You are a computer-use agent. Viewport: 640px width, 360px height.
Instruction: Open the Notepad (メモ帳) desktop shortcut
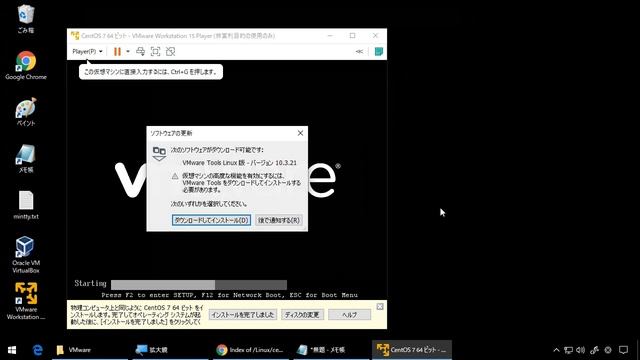pyautogui.click(x=26, y=158)
